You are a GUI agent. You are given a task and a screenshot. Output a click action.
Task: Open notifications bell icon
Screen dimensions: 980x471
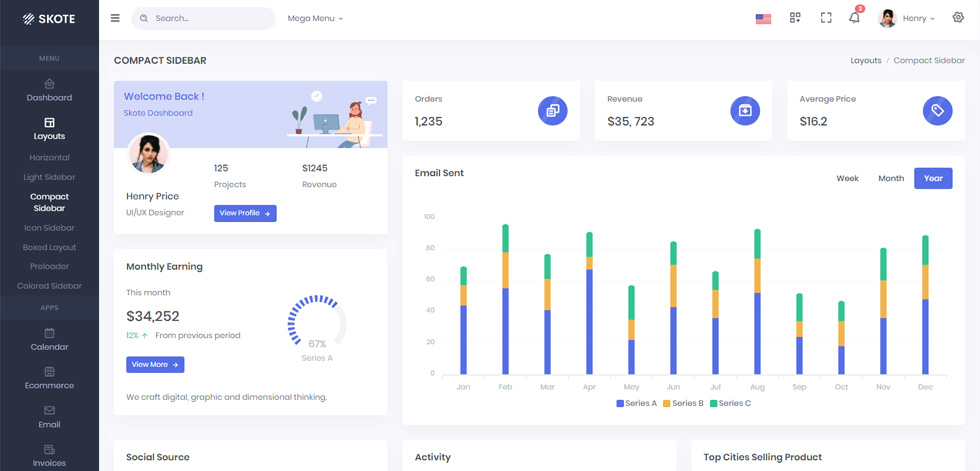(x=854, y=17)
